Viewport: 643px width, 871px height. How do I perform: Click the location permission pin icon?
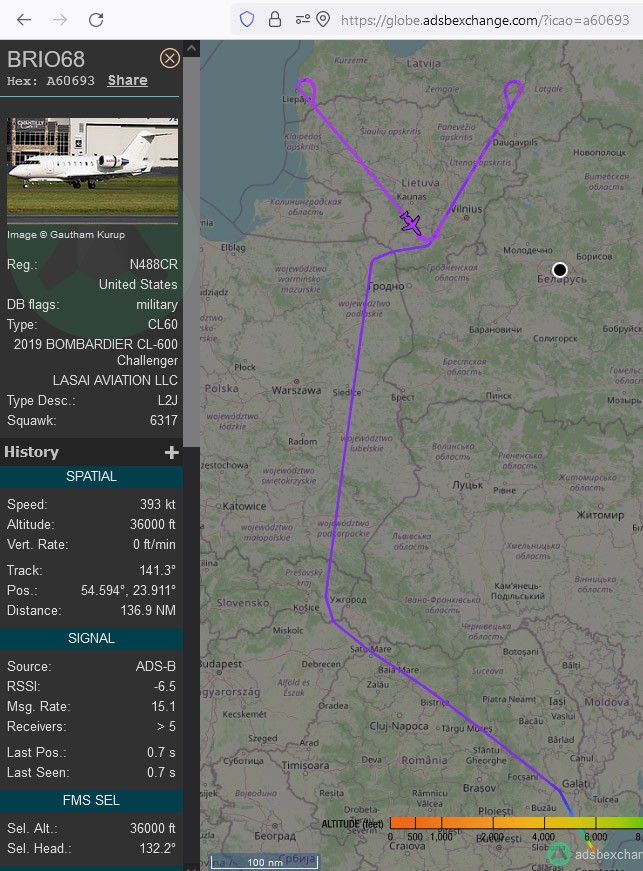tap(323, 20)
